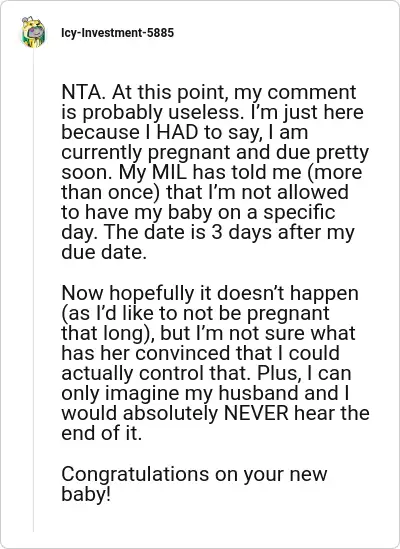Click the line starting 'Now hopefully it doesn't happen'
This screenshot has width=400, height=549.
[210, 293]
